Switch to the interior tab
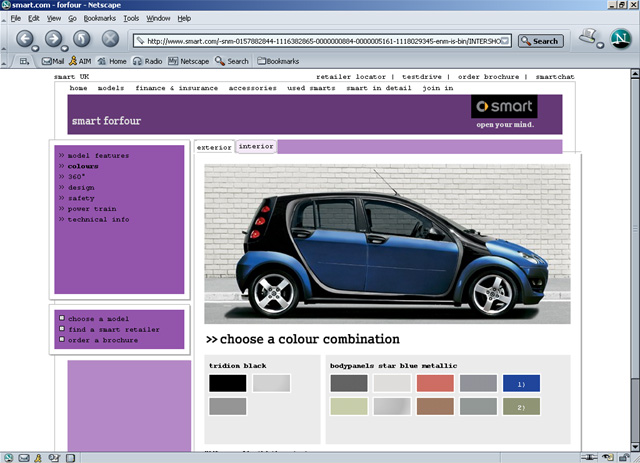This screenshot has width=640, height=463. (256, 146)
